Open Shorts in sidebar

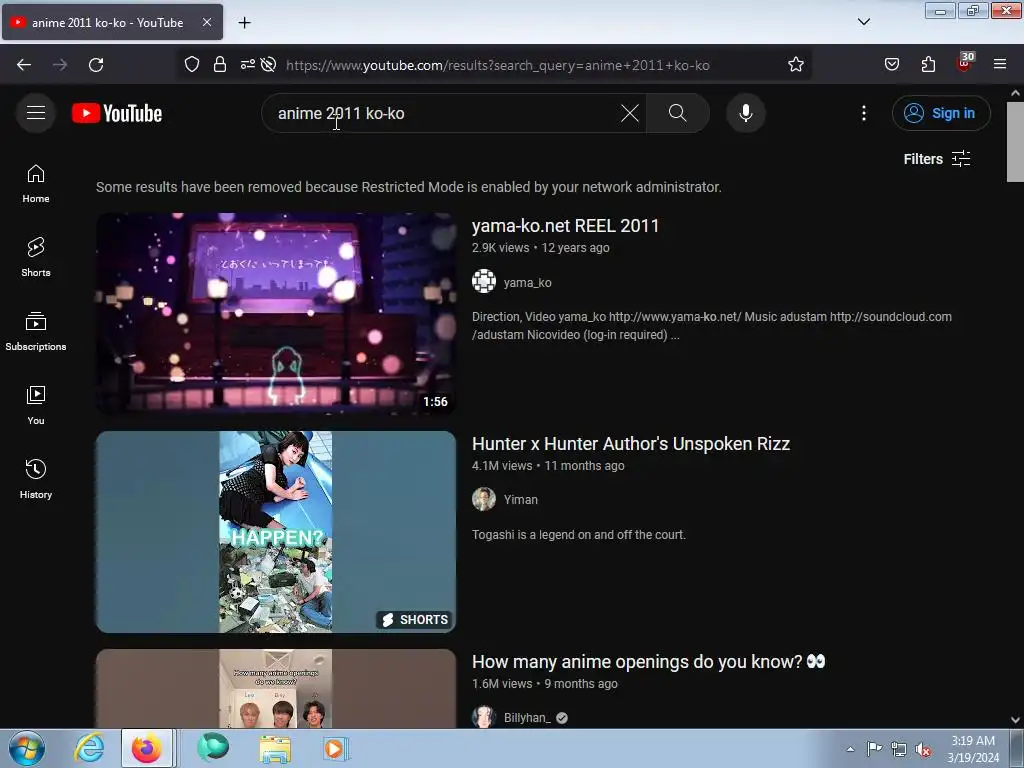(x=36, y=258)
